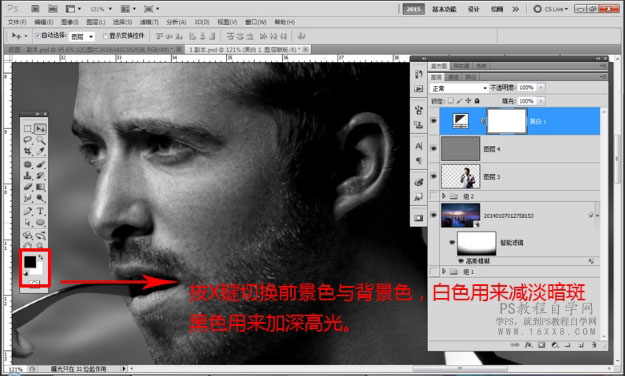Screen dimensions: 625x376
Task: Select the Magic Wand tool
Action: pos(40,140)
